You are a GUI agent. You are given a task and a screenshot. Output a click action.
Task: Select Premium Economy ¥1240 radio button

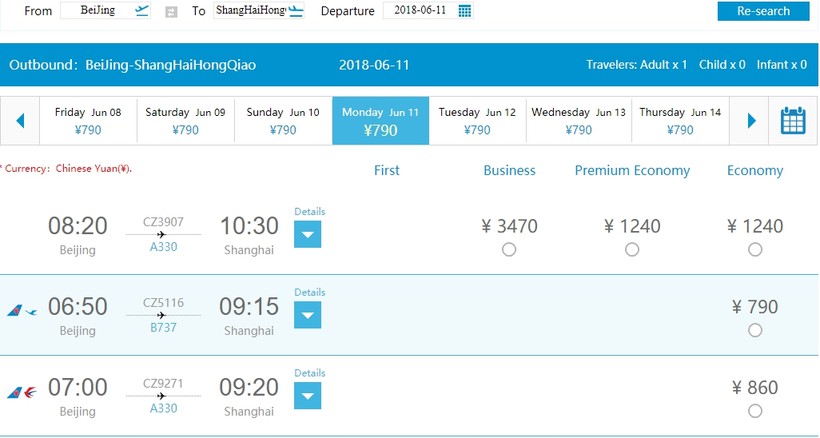pos(632,250)
